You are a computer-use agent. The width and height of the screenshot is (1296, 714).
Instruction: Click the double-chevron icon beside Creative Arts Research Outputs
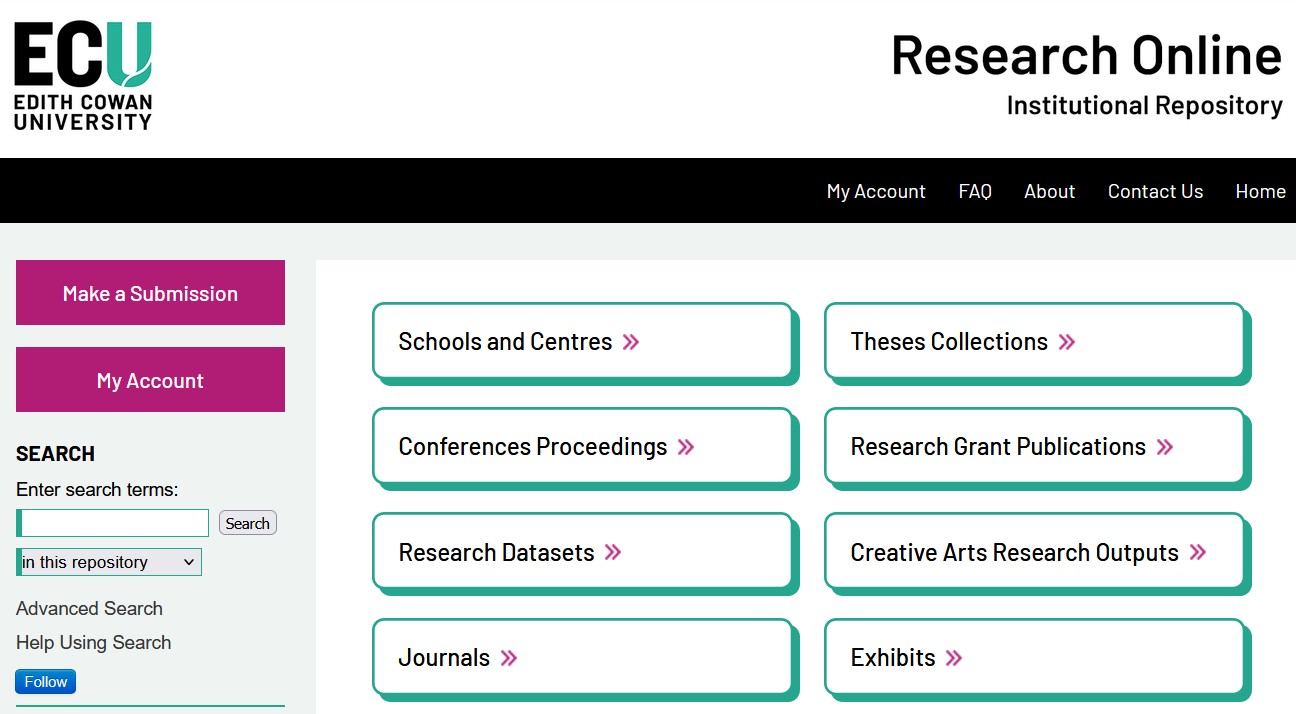(1198, 552)
